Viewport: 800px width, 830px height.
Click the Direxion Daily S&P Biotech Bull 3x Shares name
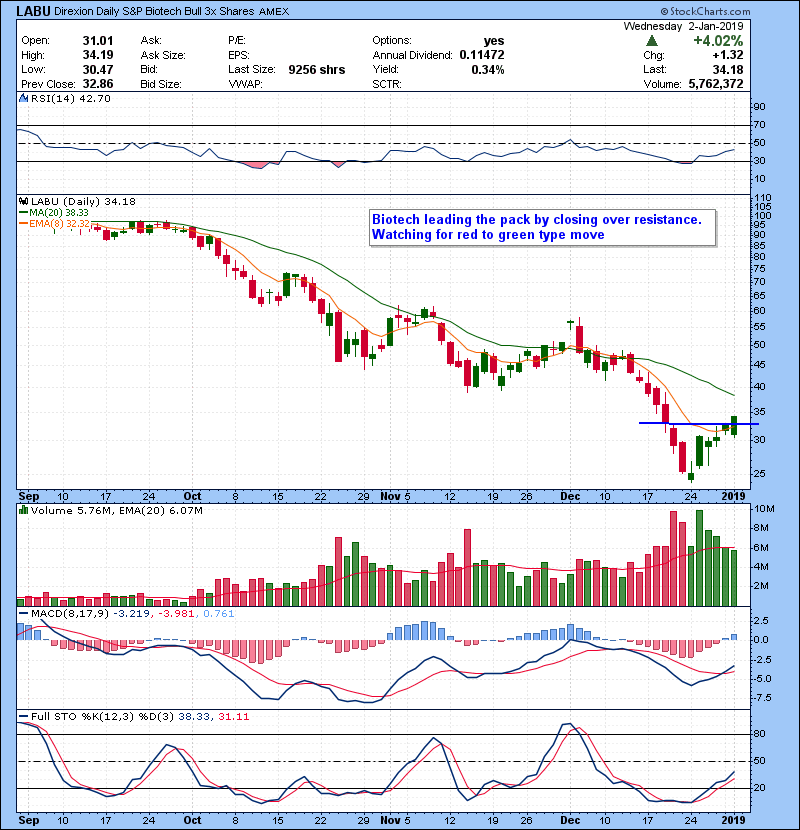coord(154,11)
